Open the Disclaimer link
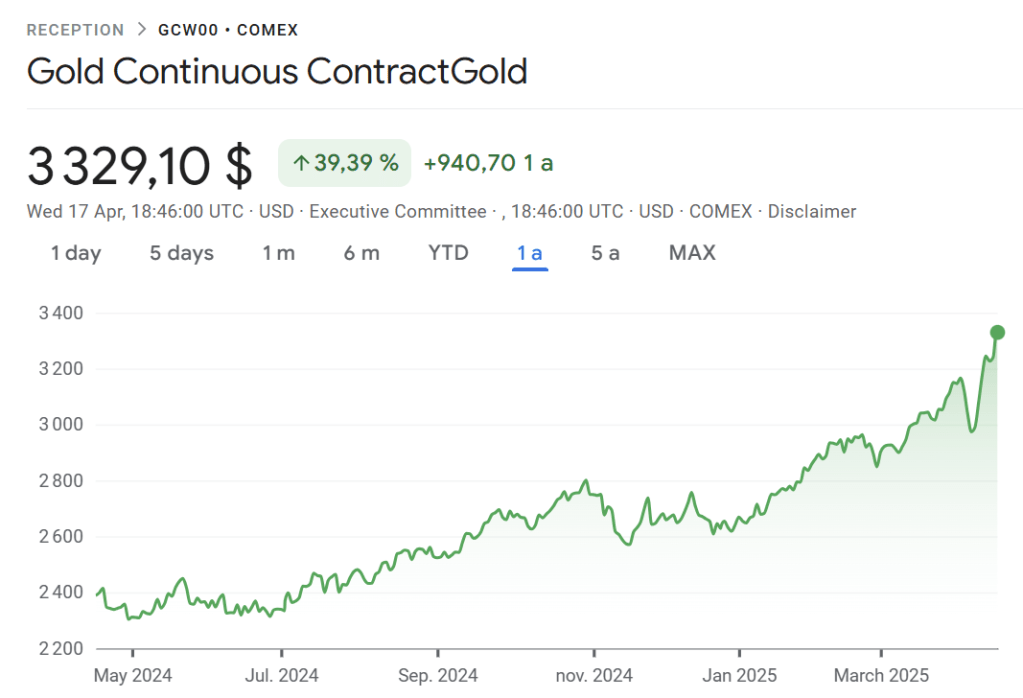The image size is (1023, 698). point(813,212)
